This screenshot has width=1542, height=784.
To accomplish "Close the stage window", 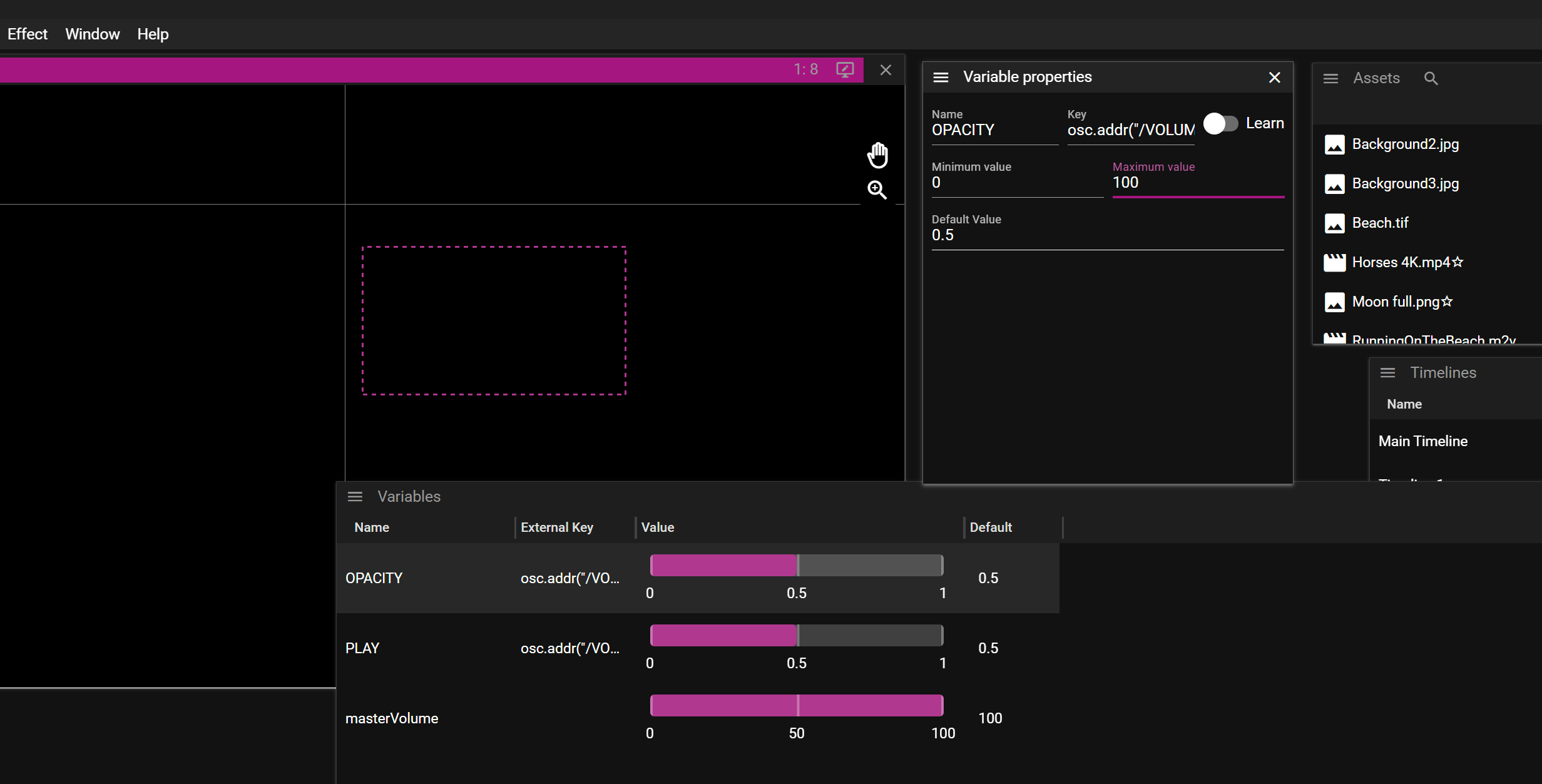I will click(x=886, y=69).
